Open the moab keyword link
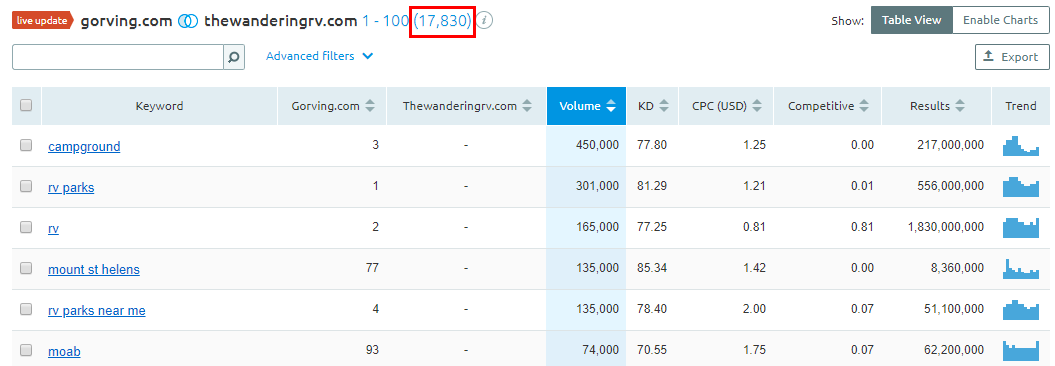 tap(64, 351)
